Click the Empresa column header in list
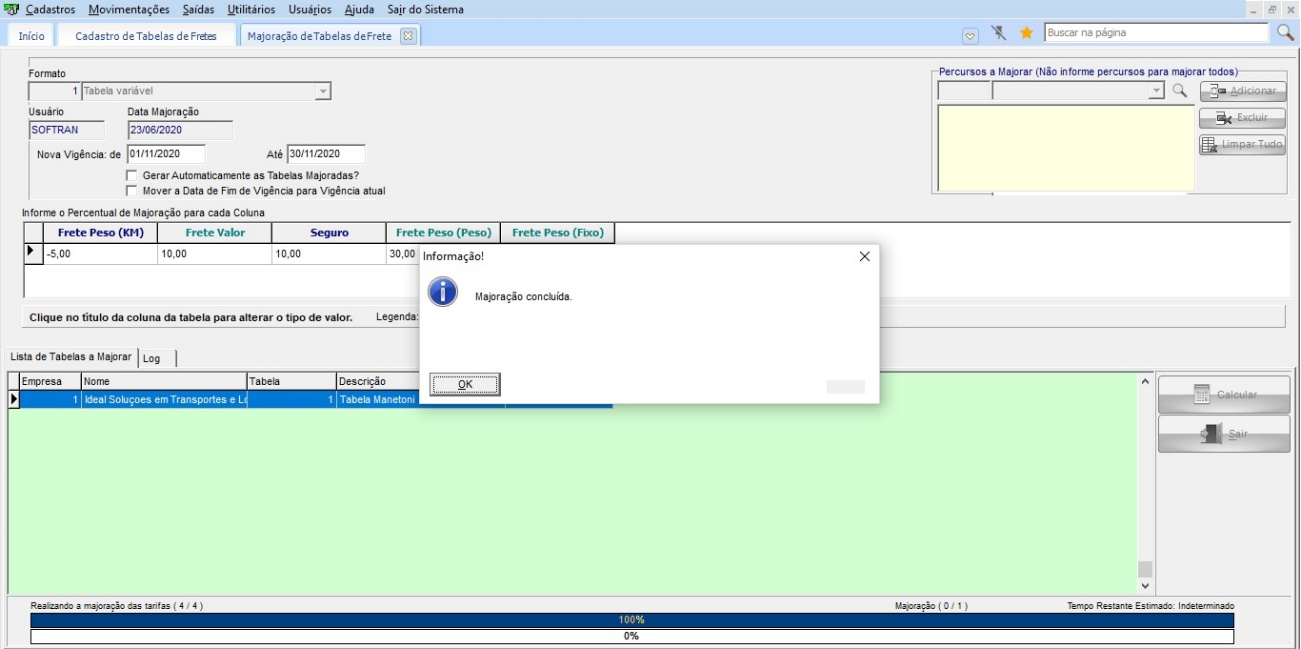 point(50,381)
